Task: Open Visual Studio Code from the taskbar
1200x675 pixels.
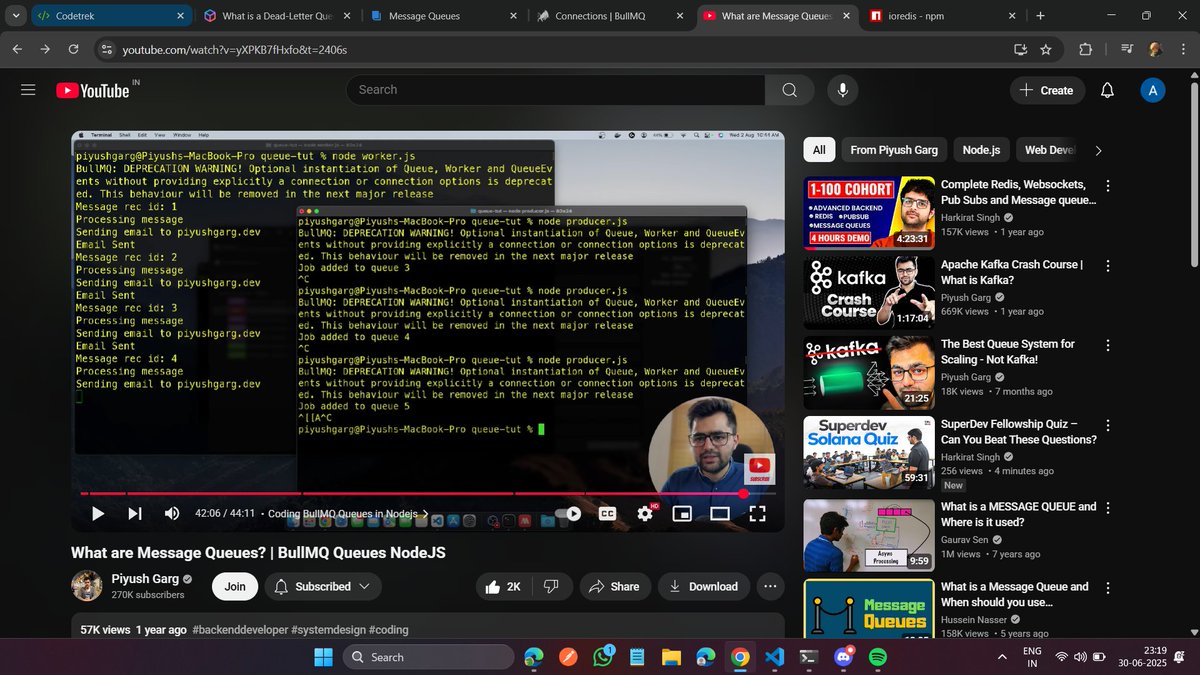Action: coord(774,657)
